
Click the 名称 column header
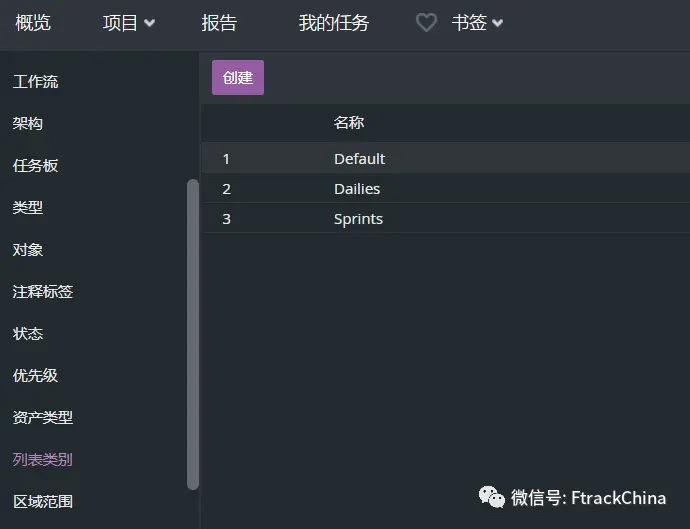(x=349, y=122)
